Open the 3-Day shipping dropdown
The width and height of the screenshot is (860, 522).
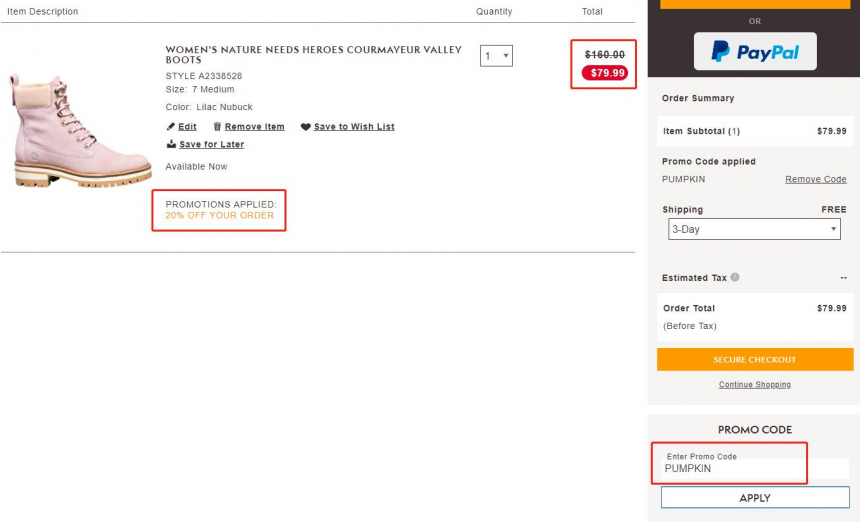tap(754, 229)
